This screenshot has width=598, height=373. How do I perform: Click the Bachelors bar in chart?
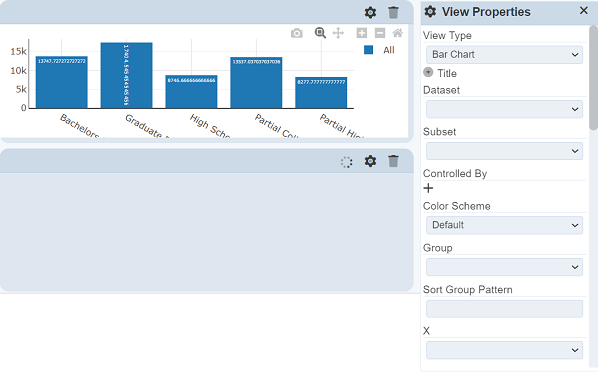point(62,82)
